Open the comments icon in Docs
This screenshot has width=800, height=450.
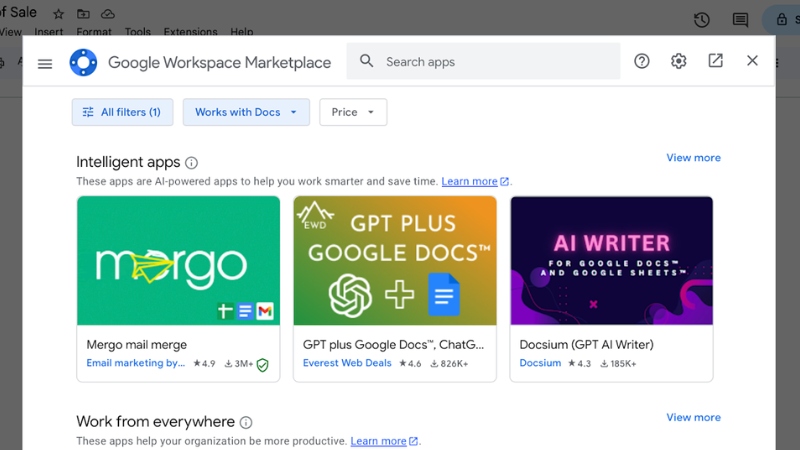[740, 20]
